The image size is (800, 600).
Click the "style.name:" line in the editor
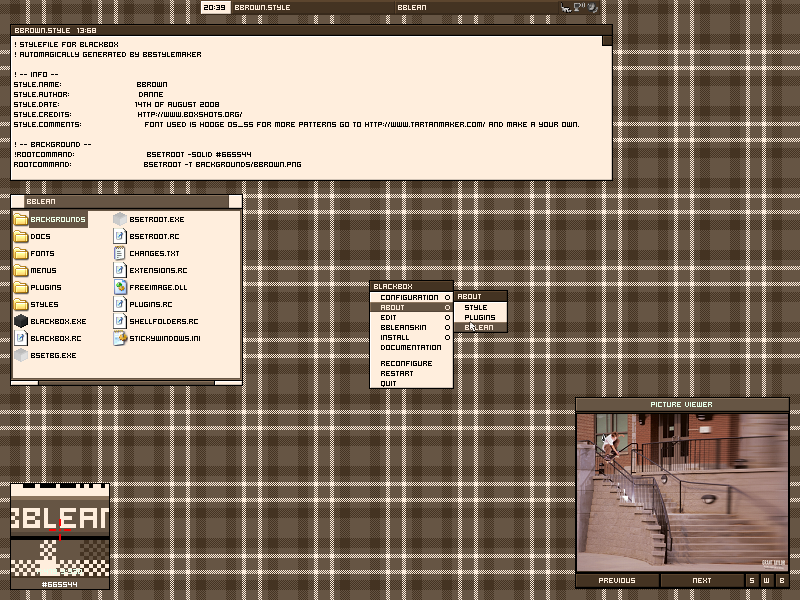[90, 85]
